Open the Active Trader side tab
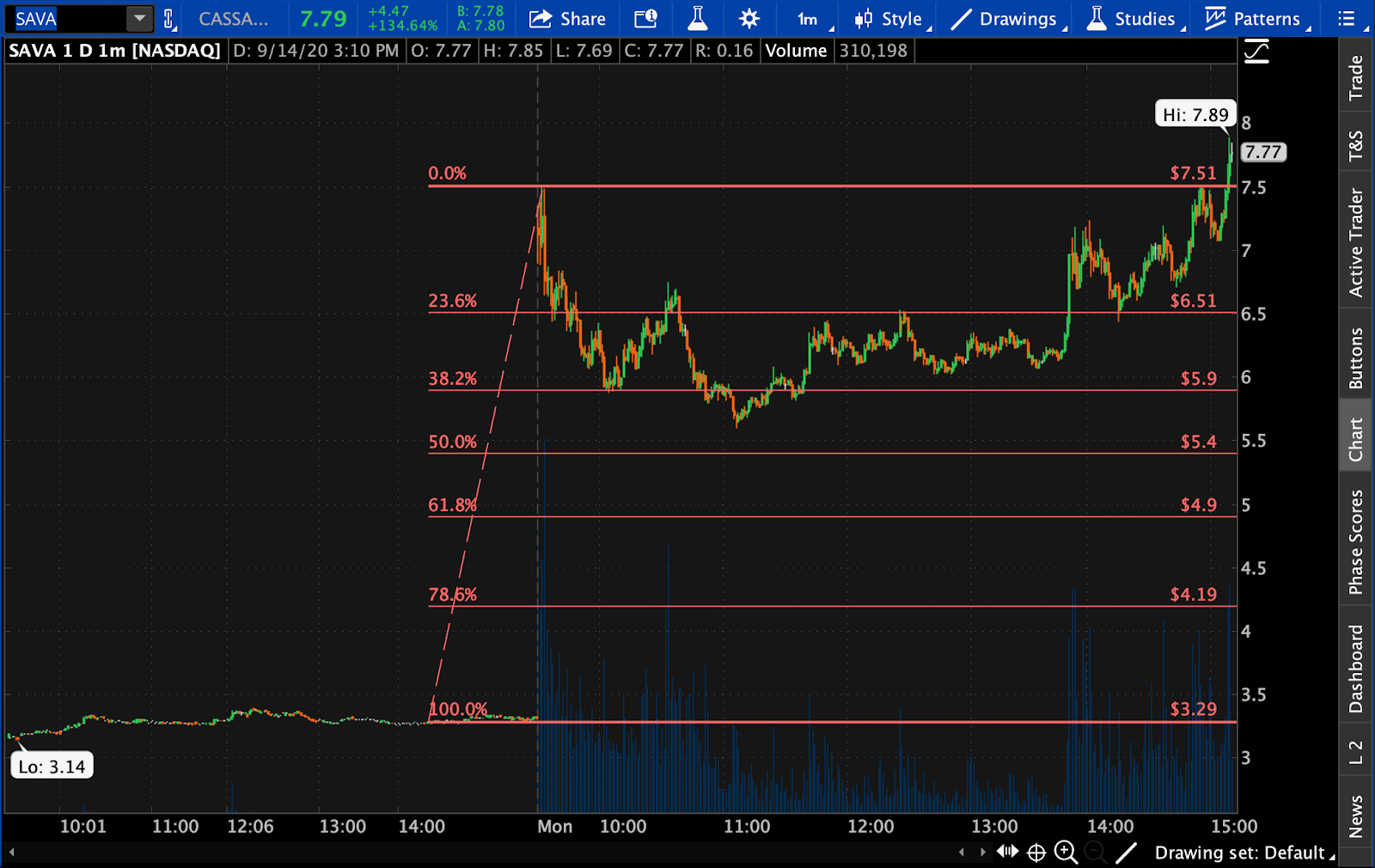This screenshot has width=1375, height=868. click(1356, 241)
